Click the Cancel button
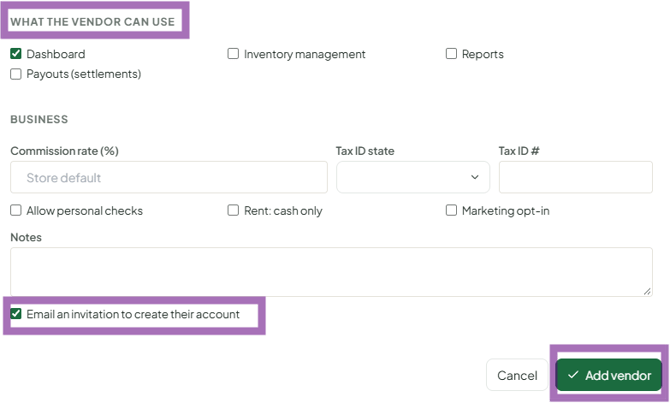The height and width of the screenshot is (403, 670). pyautogui.click(x=517, y=375)
